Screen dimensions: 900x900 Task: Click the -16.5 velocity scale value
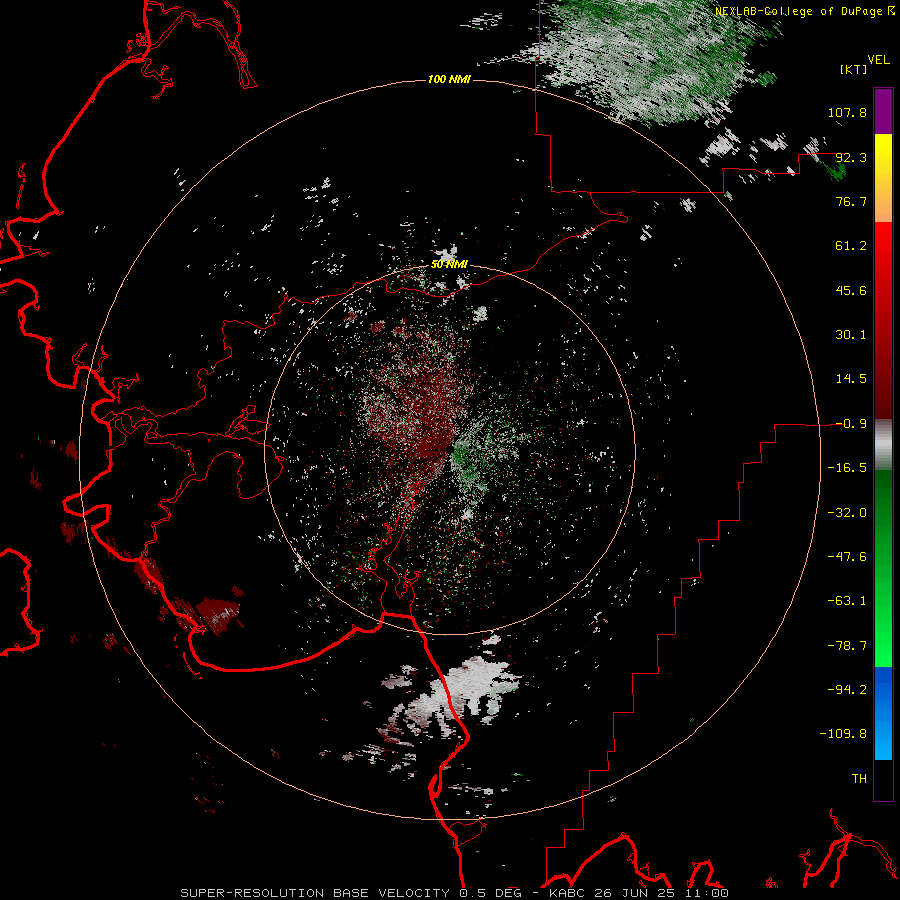(x=847, y=468)
